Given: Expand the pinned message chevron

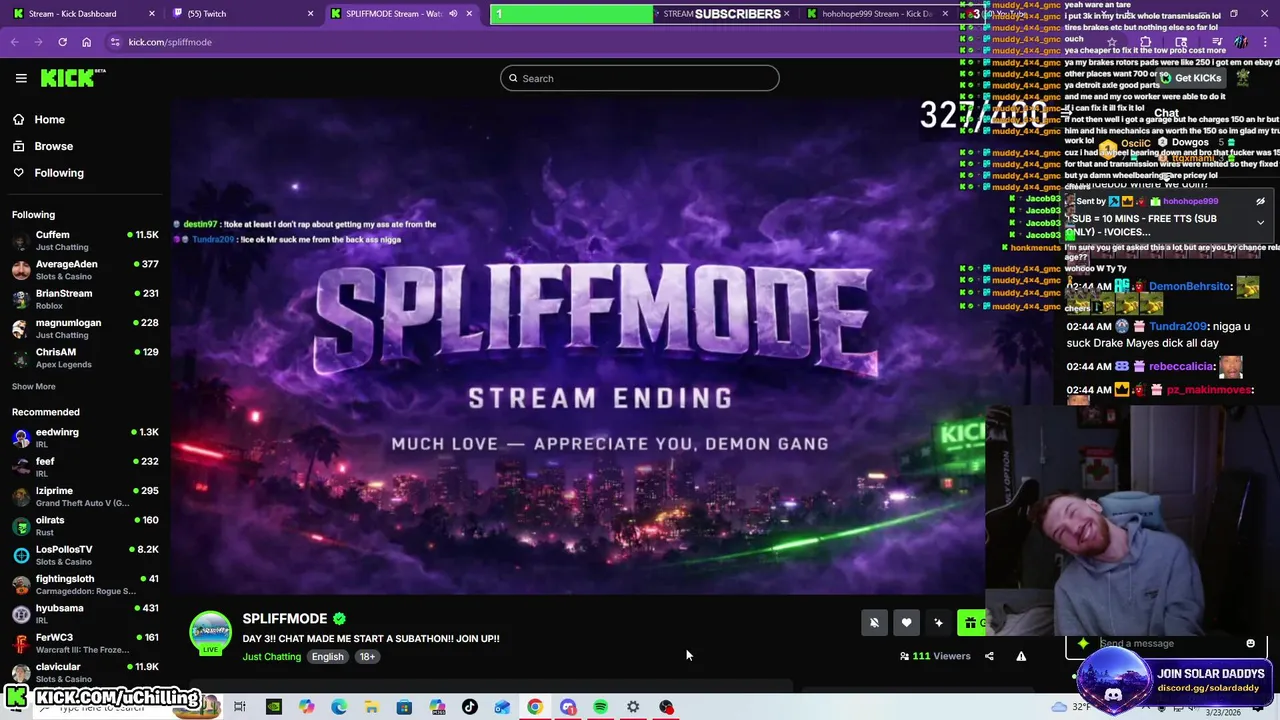Looking at the screenshot, I should click(1260, 222).
